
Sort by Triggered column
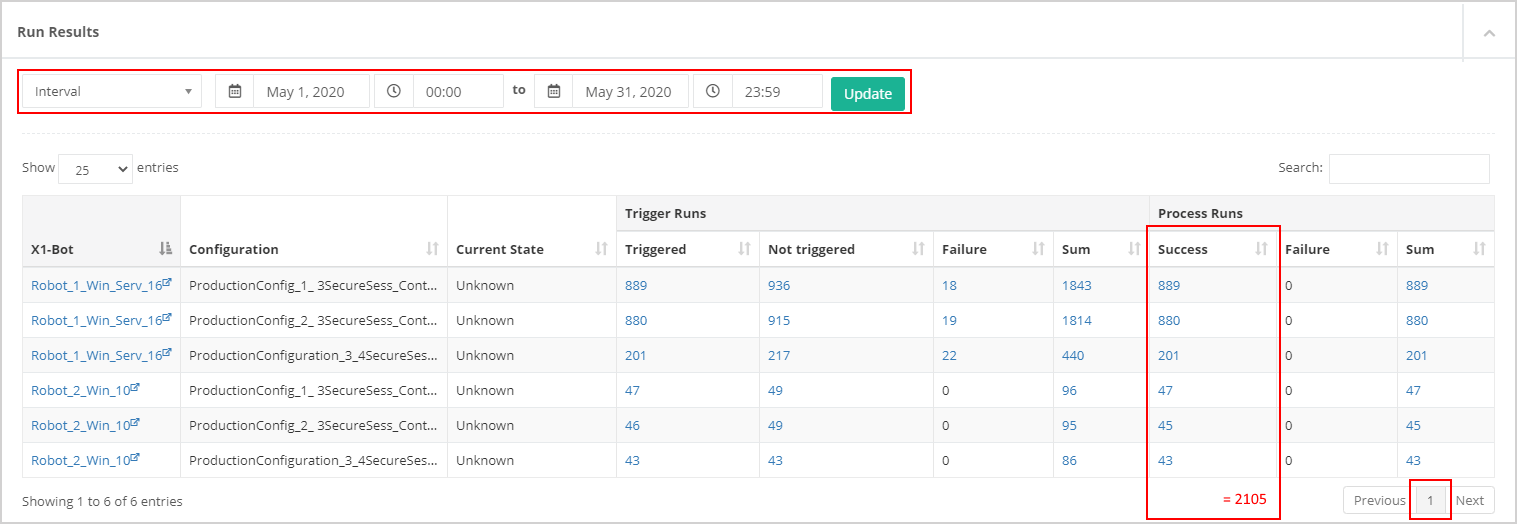[x=688, y=249]
